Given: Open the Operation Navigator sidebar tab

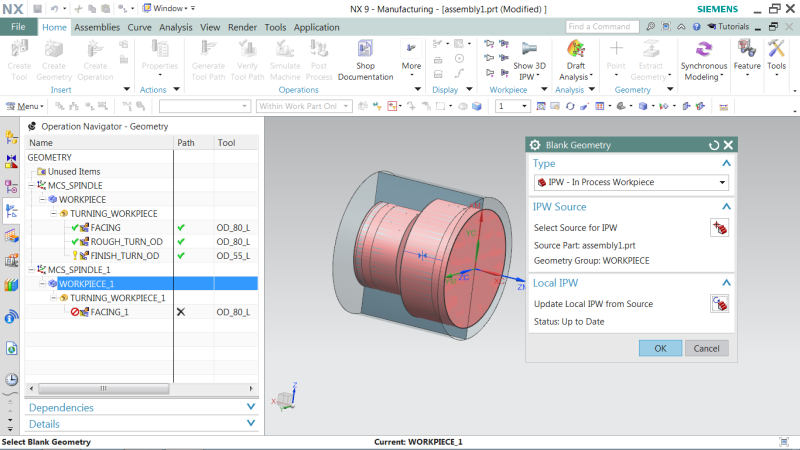Looking at the screenshot, I should pyautogui.click(x=11, y=211).
